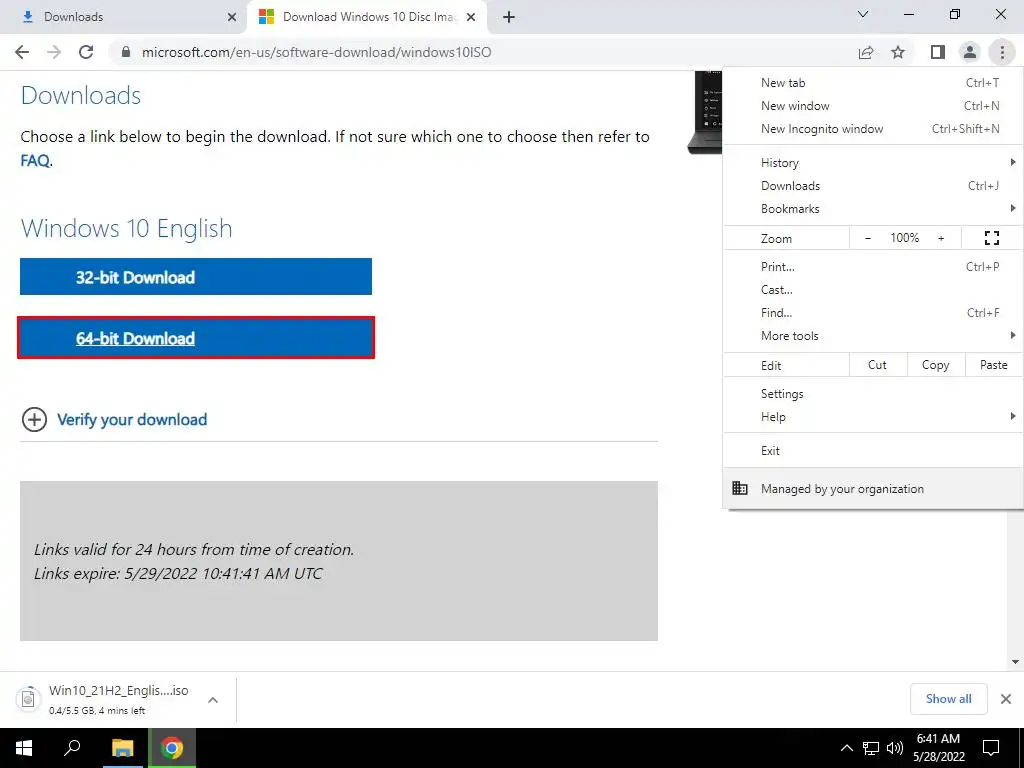
Task: Click Copy in the Edit row
Action: (935, 365)
